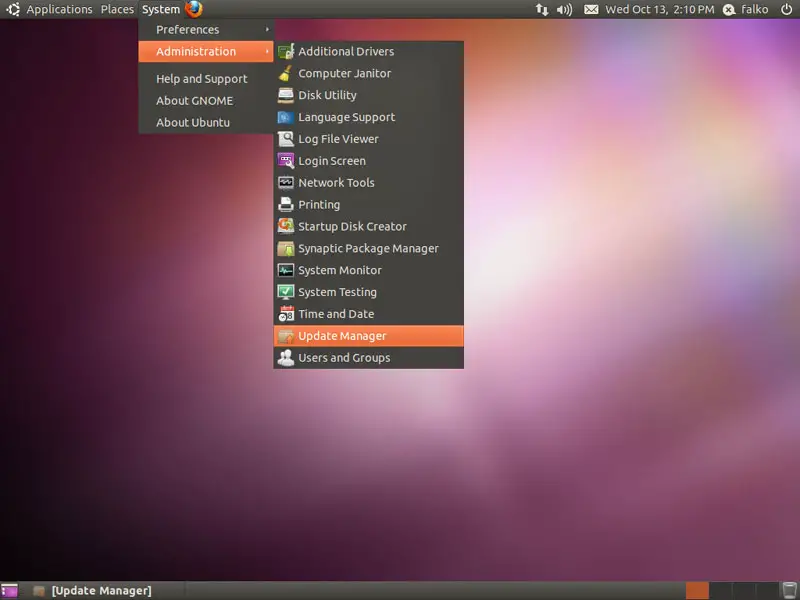800x600 pixels.
Task: Click the Update Manager package icon
Action: (x=286, y=336)
